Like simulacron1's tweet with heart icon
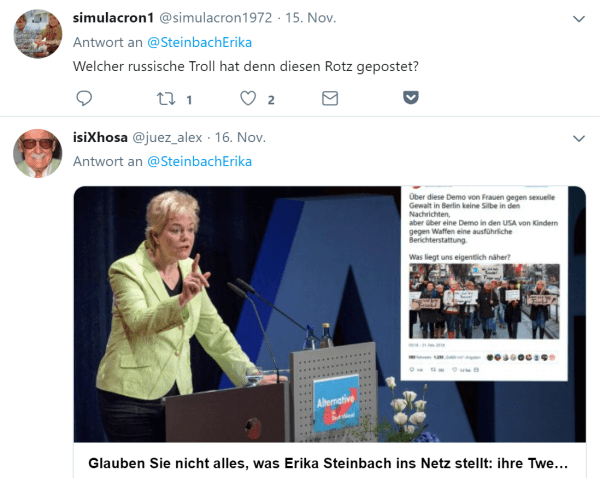Image resolution: width=600 pixels, height=478 pixels. click(x=248, y=98)
